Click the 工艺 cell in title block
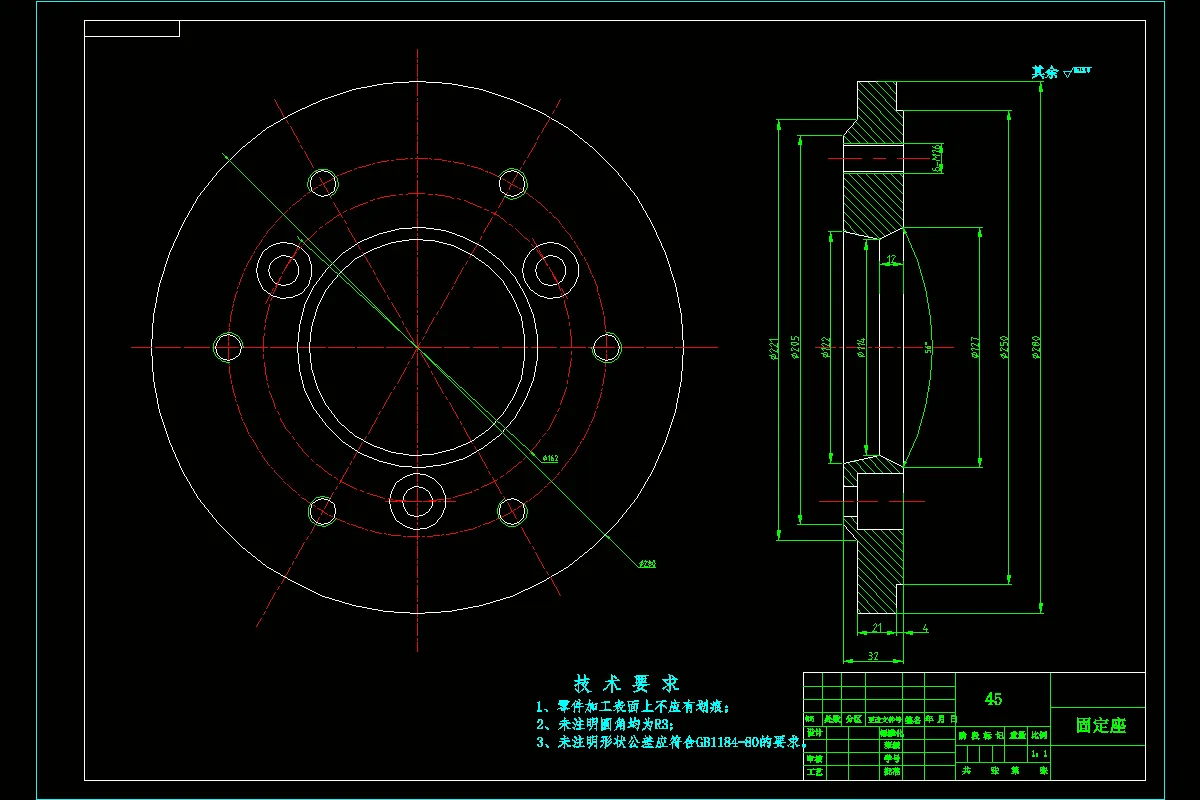 (x=813, y=772)
